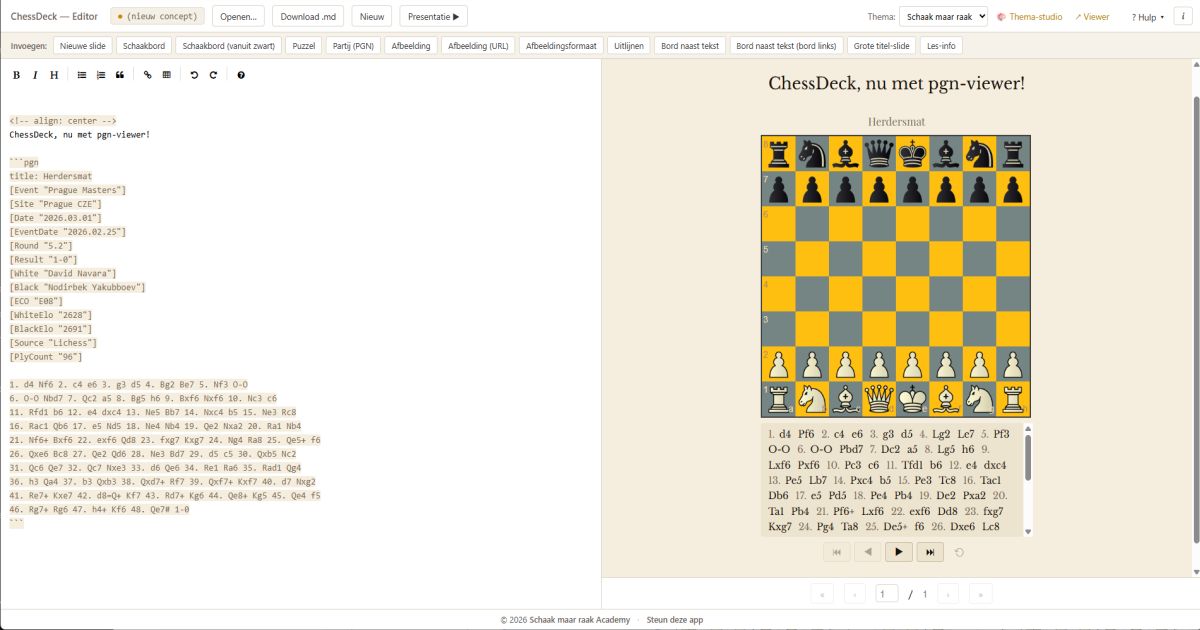Viewport: 1200px width, 630px height.
Task: Flip or reset the board with the rotate icon
Action: click(x=960, y=552)
